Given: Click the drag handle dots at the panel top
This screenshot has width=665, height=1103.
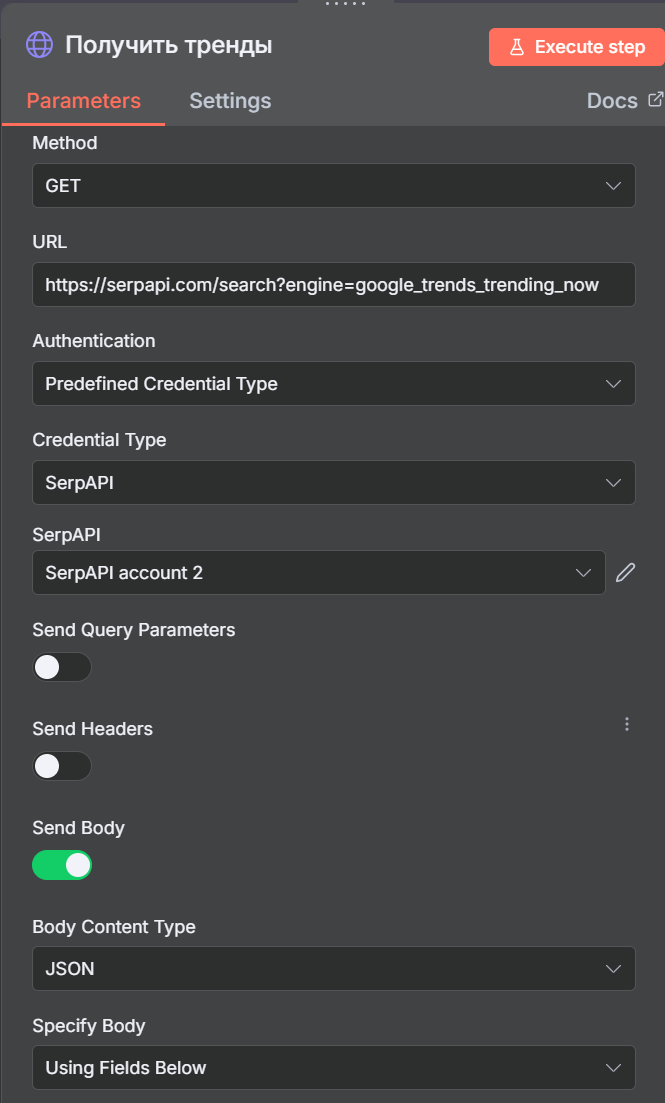Looking at the screenshot, I should point(345,4).
